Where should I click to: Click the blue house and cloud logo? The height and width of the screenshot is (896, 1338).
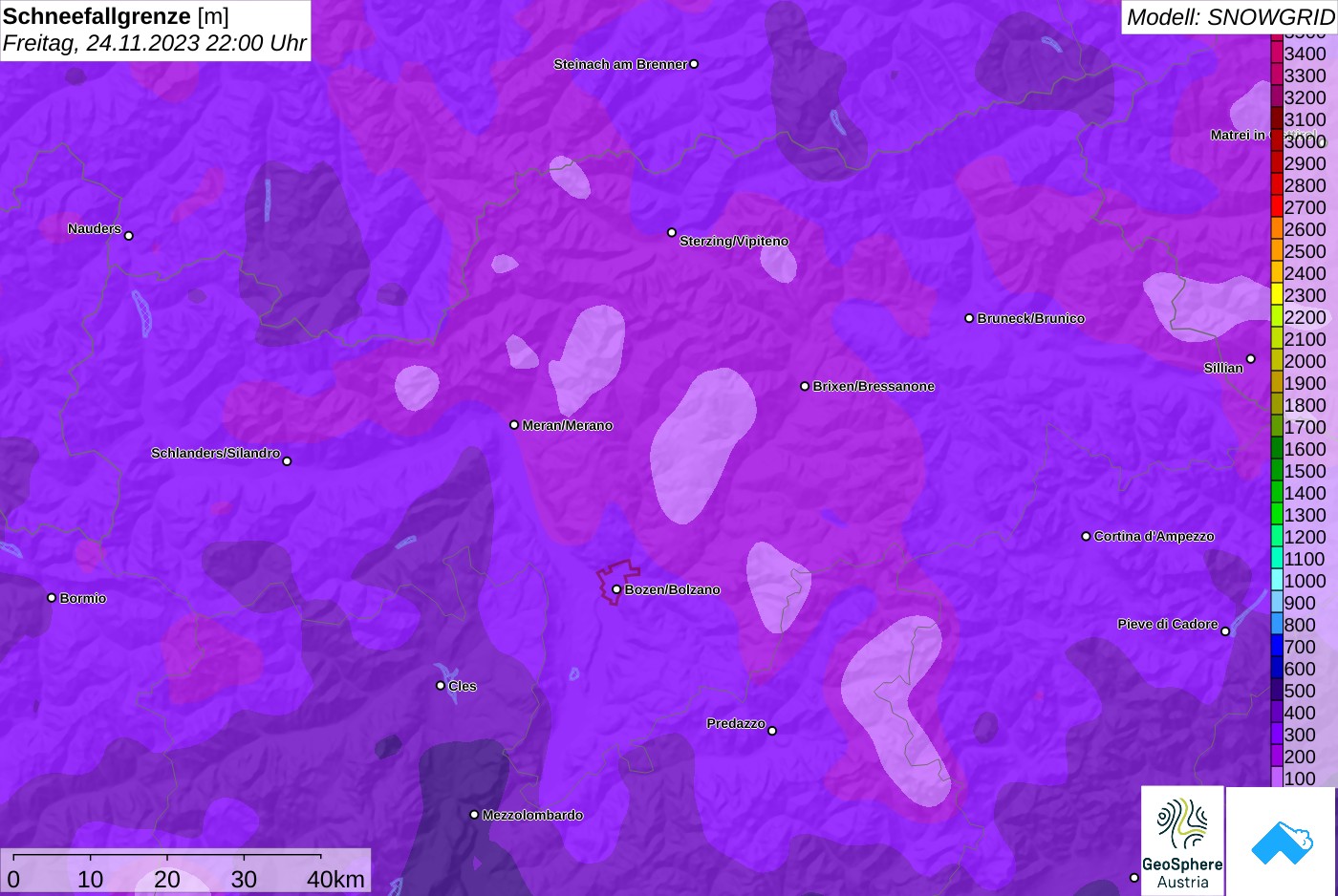(1282, 842)
